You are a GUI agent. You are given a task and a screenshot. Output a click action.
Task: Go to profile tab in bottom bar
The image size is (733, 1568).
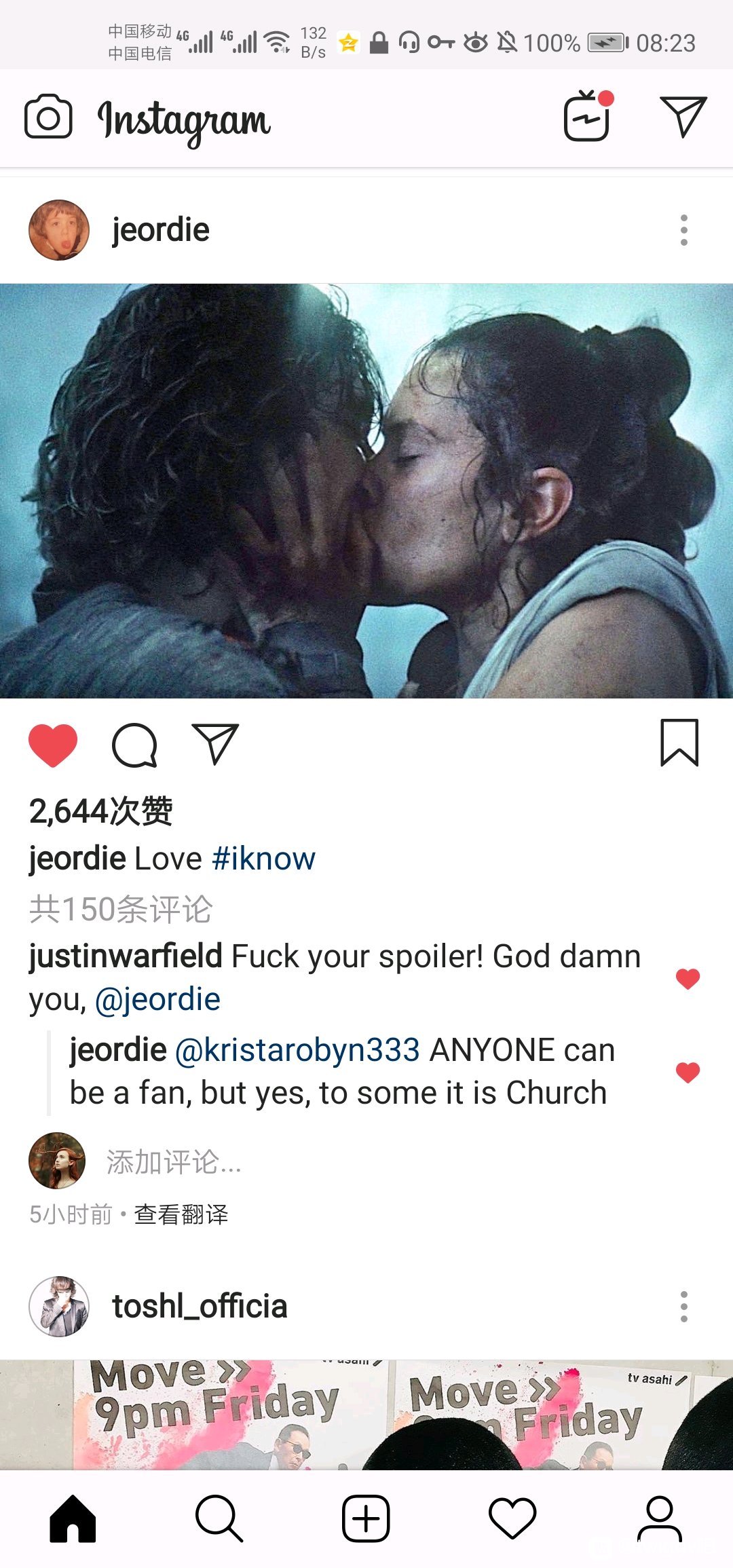point(659,1518)
